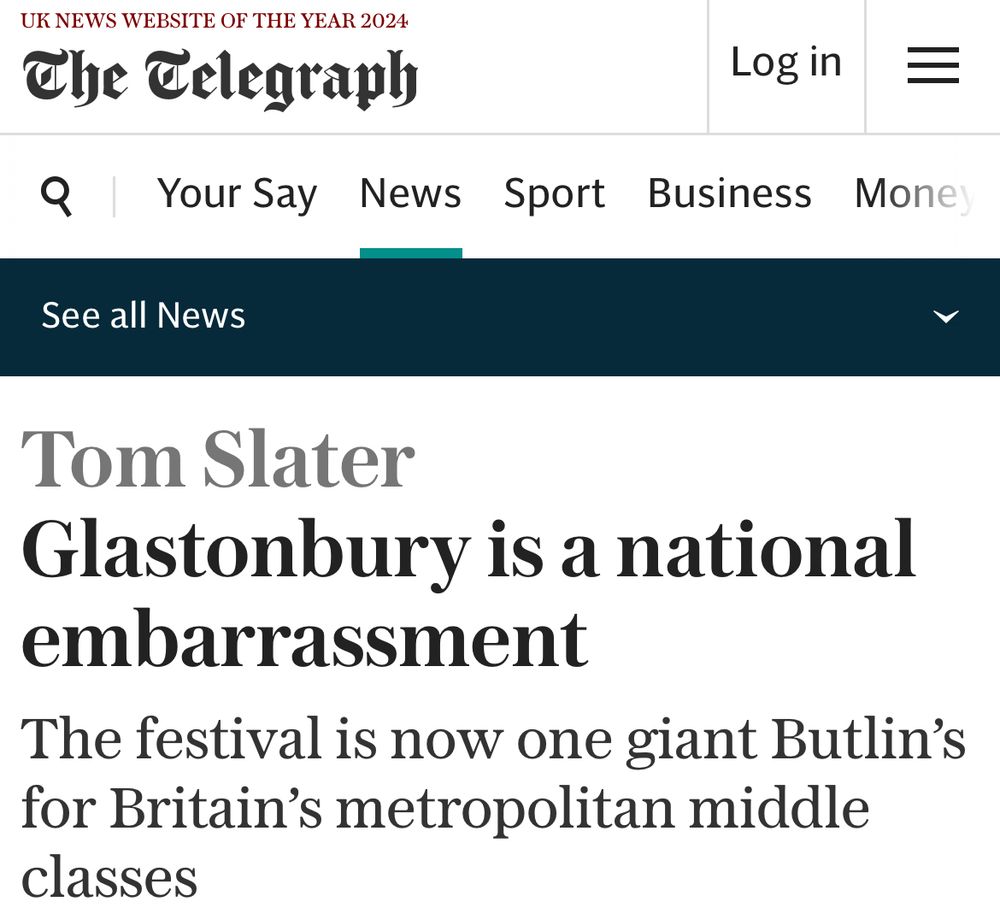Open the Your Say section

[x=237, y=194]
